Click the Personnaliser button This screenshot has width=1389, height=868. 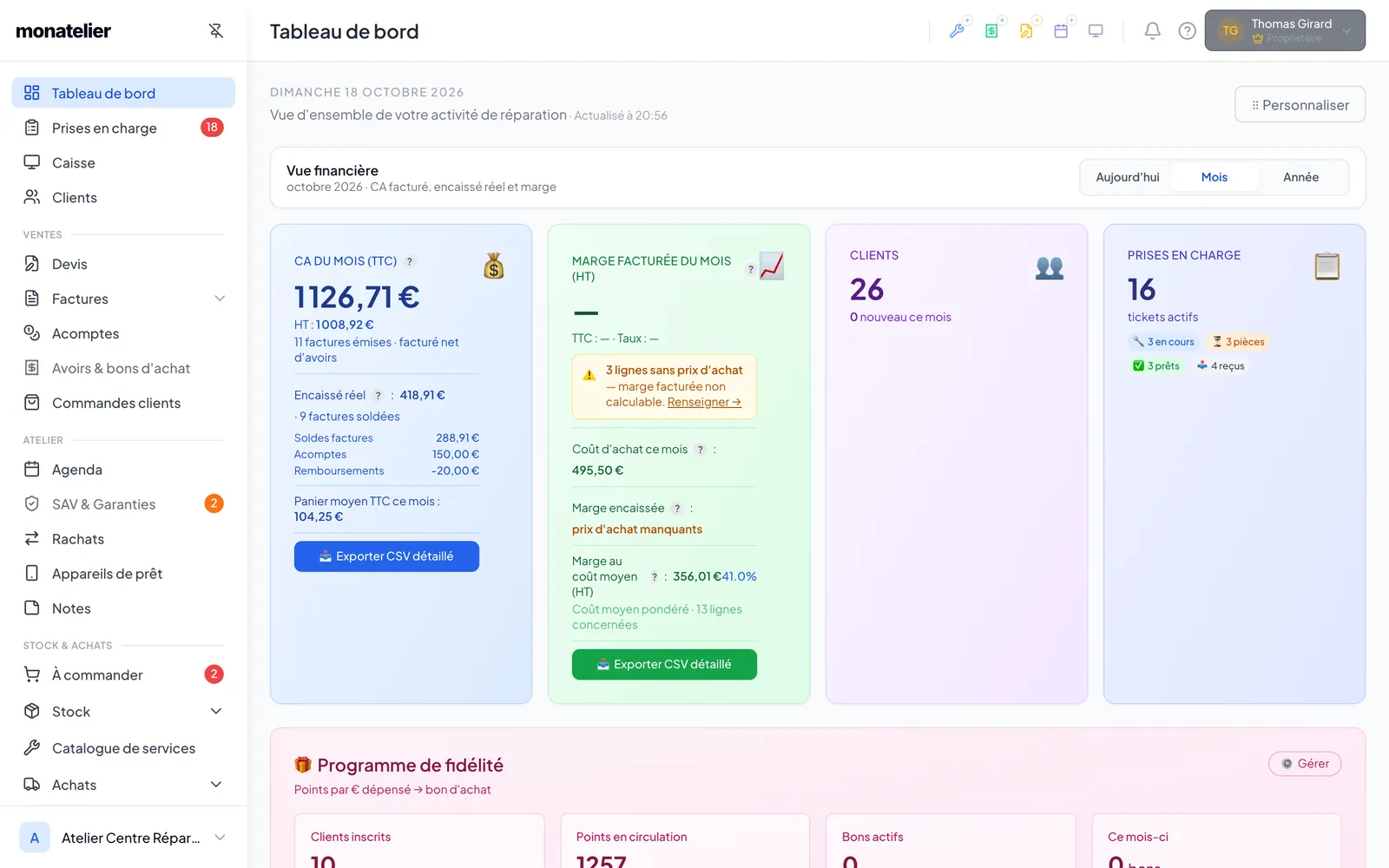point(1300,105)
